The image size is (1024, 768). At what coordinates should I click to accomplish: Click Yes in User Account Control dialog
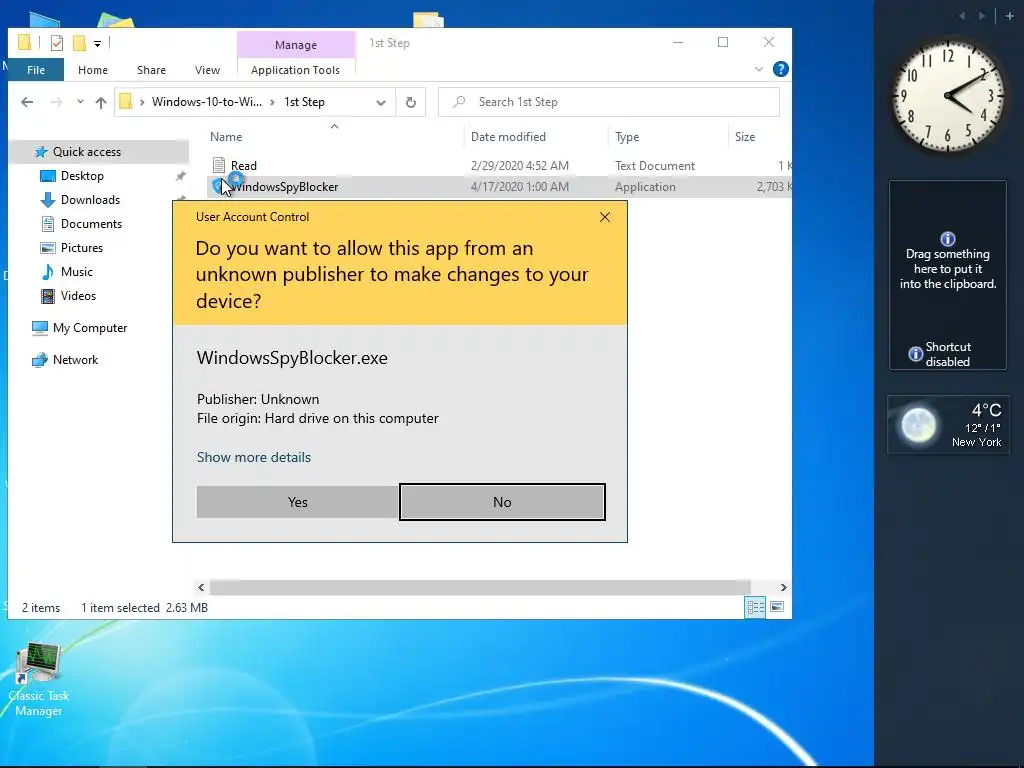(x=297, y=502)
